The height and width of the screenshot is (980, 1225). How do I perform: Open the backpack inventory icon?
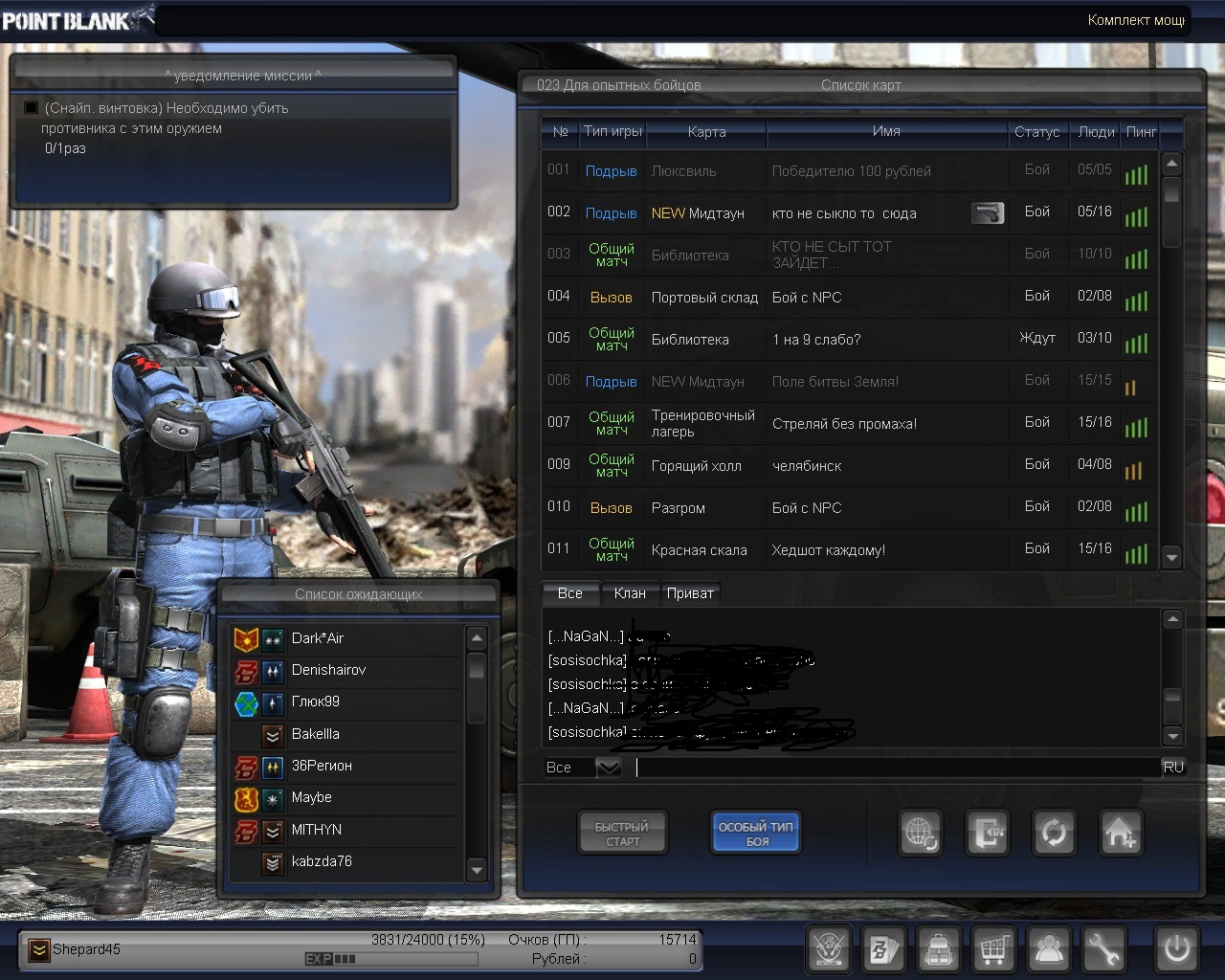939,949
